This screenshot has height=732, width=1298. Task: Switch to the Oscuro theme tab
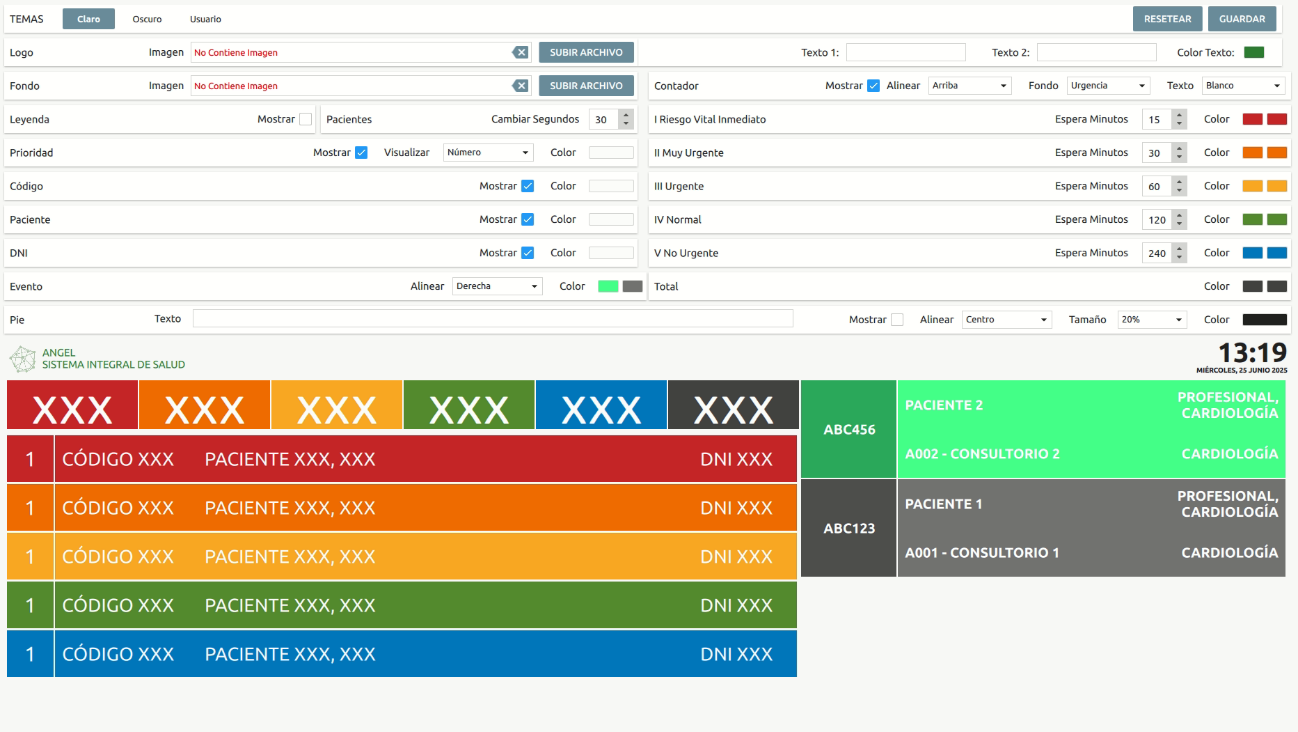146,18
